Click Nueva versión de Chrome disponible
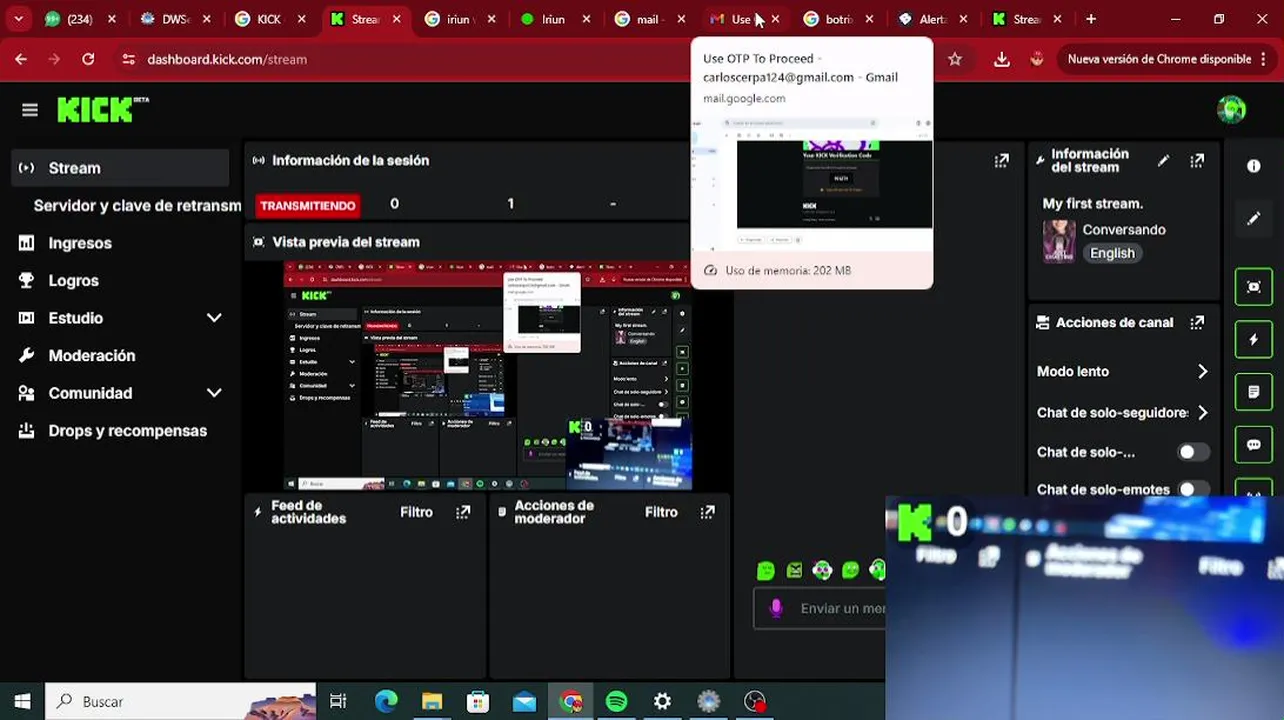 (x=1166, y=59)
